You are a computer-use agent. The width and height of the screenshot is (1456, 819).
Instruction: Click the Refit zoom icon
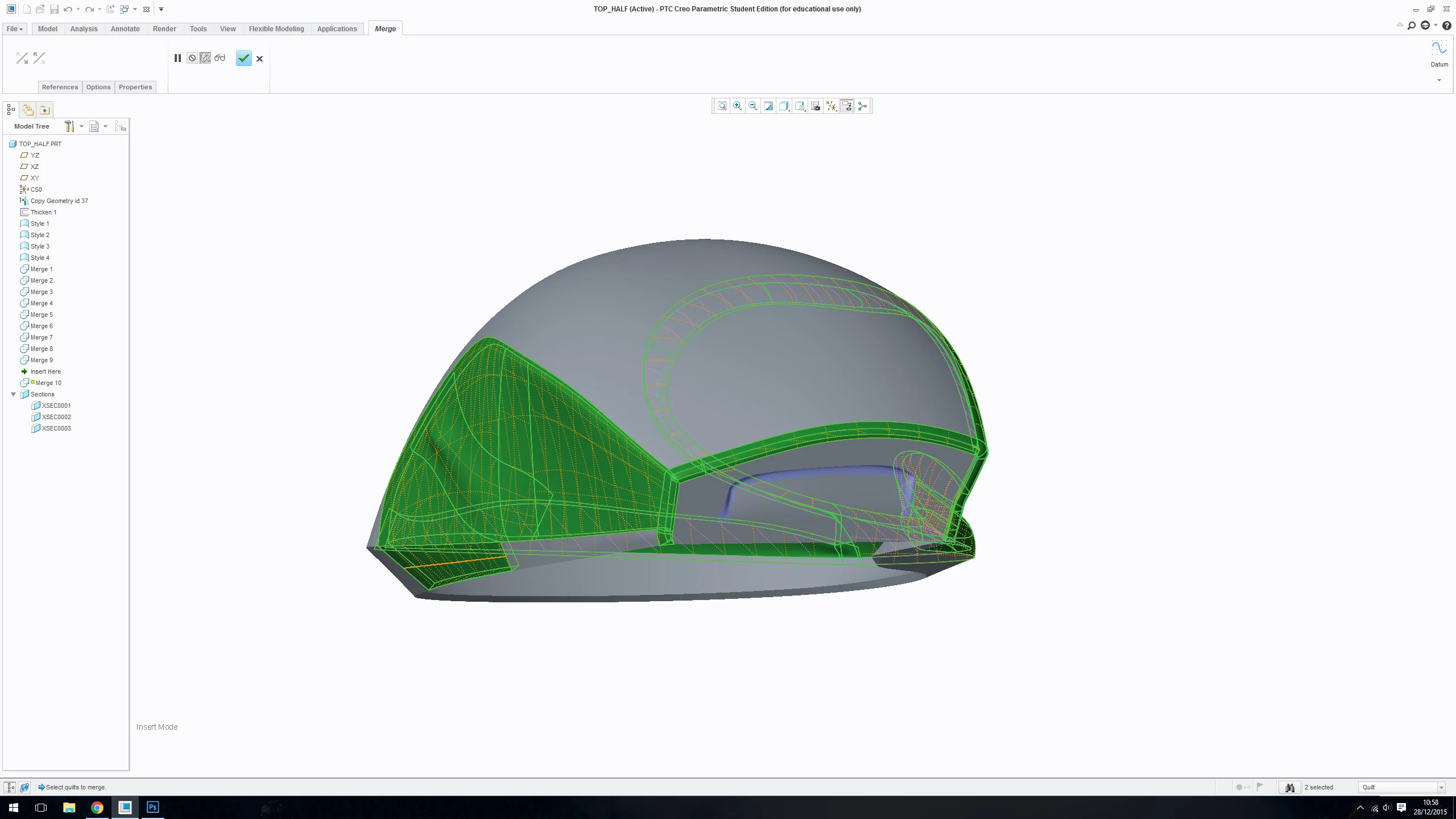tap(722, 106)
